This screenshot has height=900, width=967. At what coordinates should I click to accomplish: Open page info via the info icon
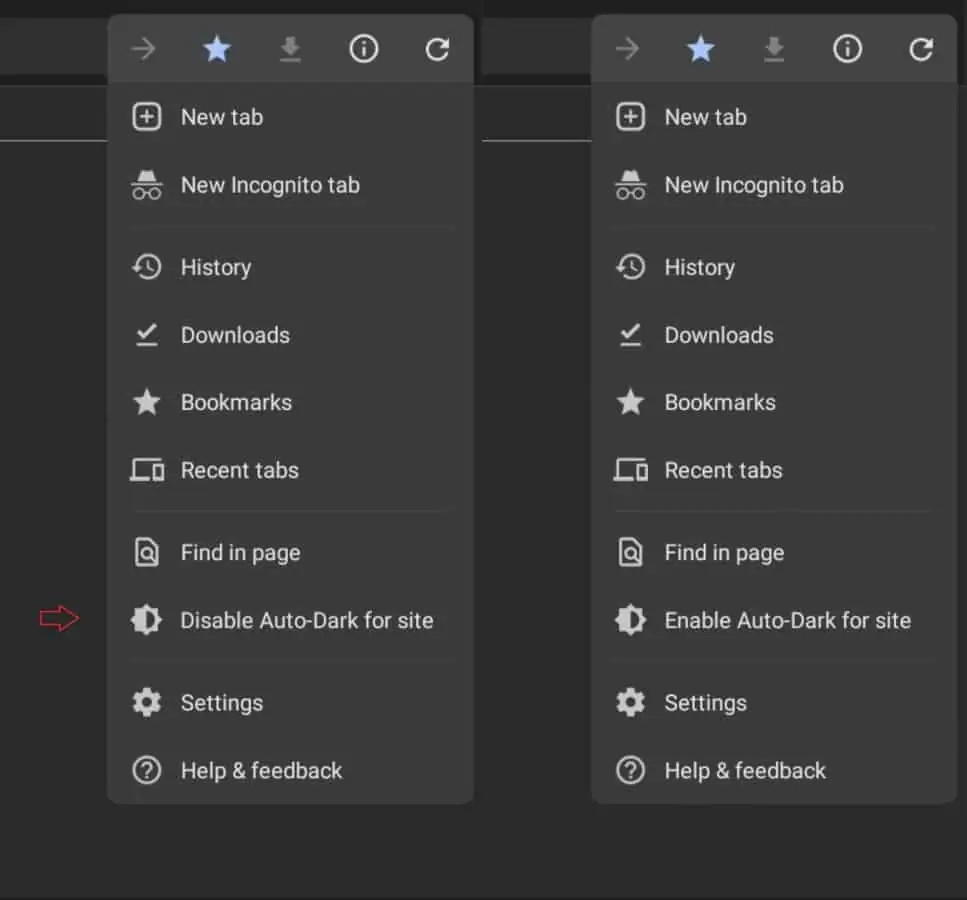click(363, 48)
